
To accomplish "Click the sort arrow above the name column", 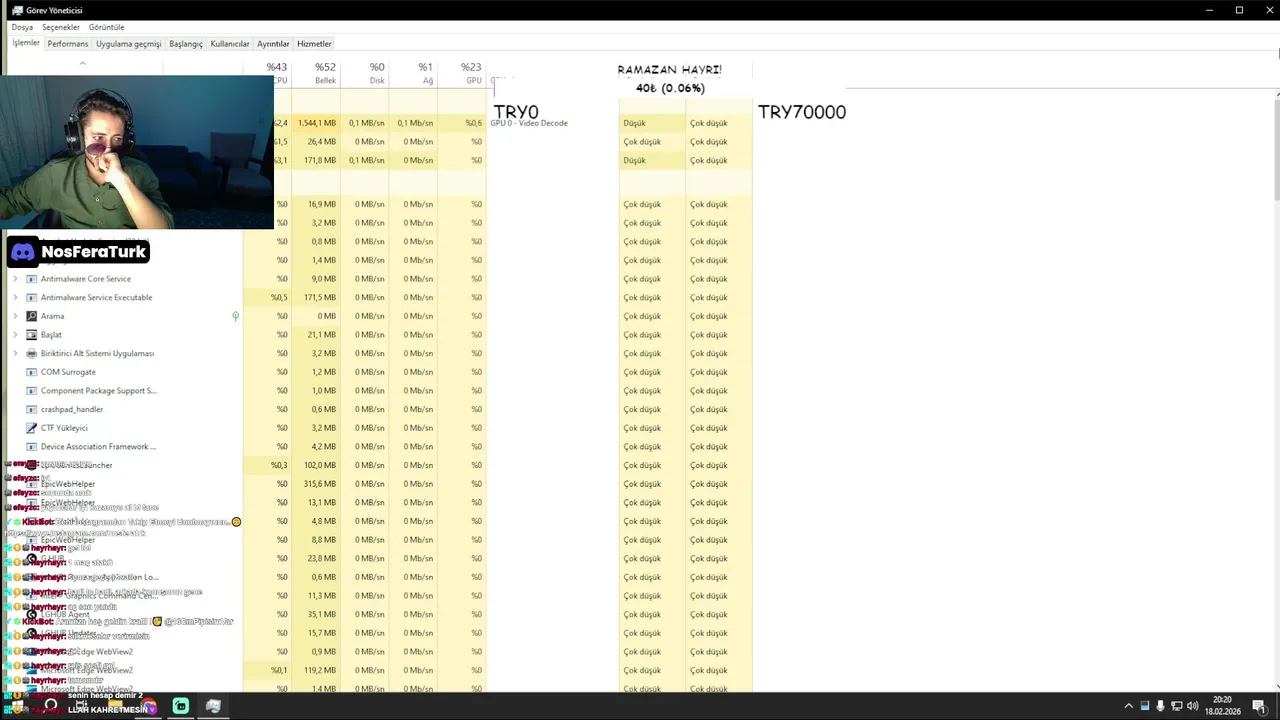I will (82, 63).
